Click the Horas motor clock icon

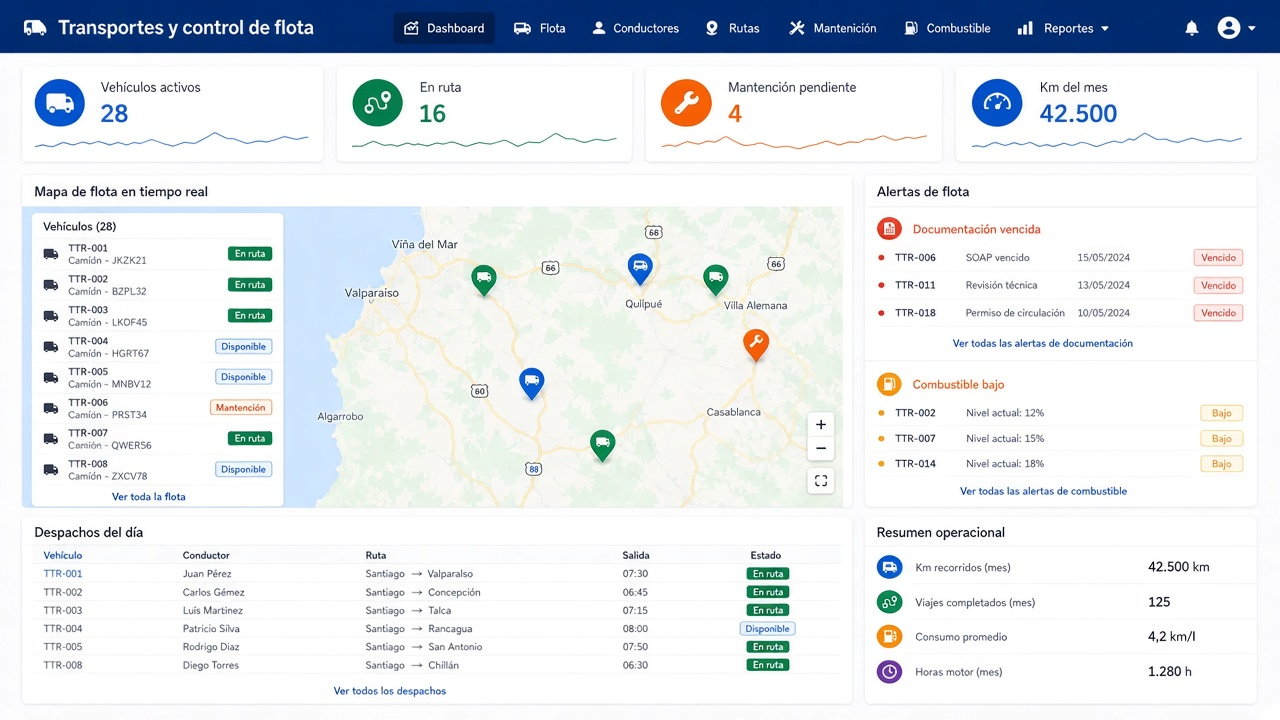889,672
